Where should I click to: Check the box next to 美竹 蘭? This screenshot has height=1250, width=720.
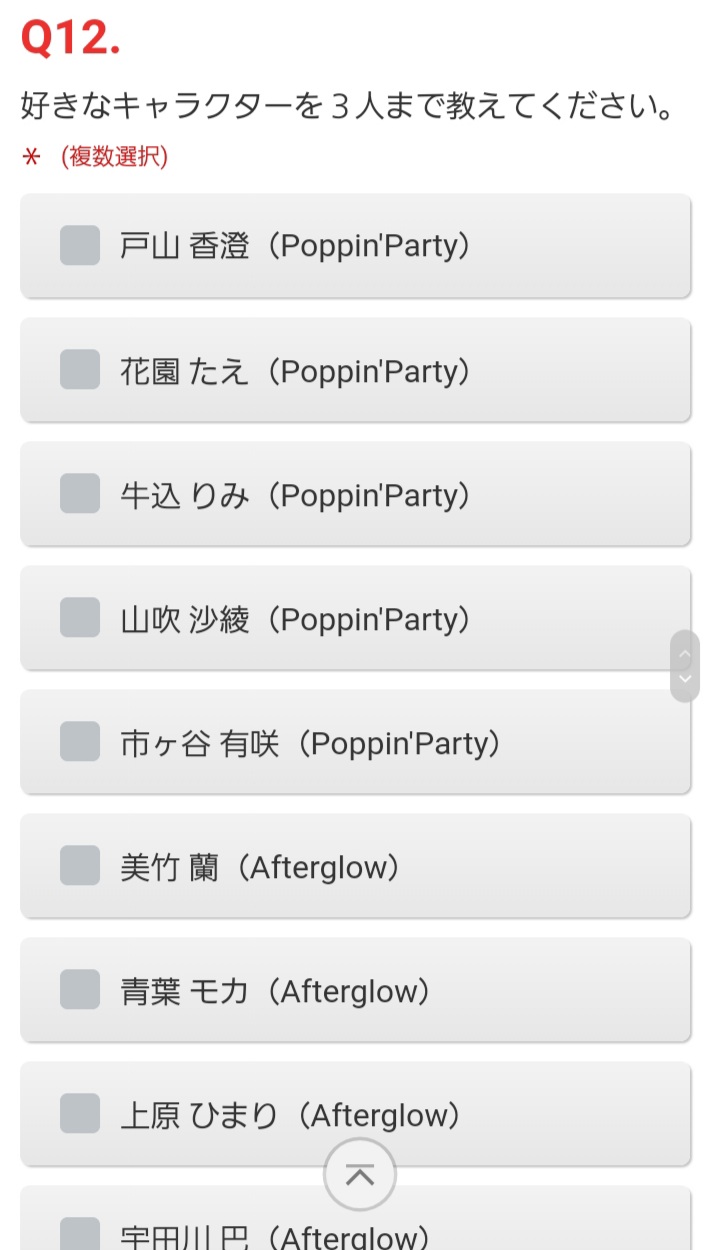pos(80,866)
